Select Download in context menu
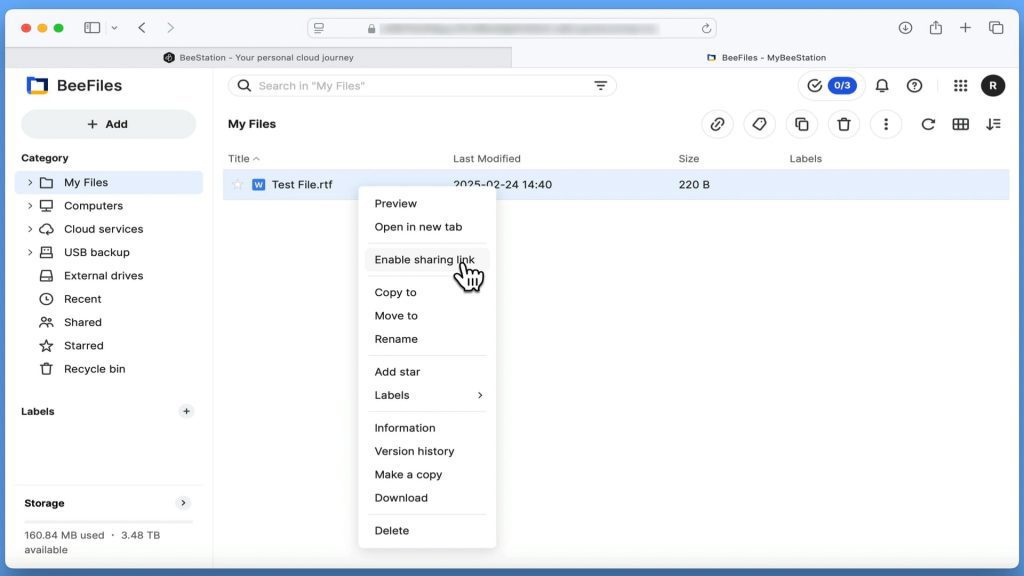The image size is (1024, 576). click(x=427, y=498)
